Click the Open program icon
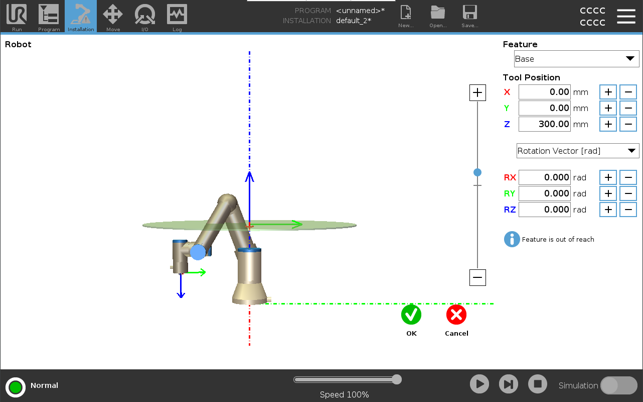 click(437, 16)
